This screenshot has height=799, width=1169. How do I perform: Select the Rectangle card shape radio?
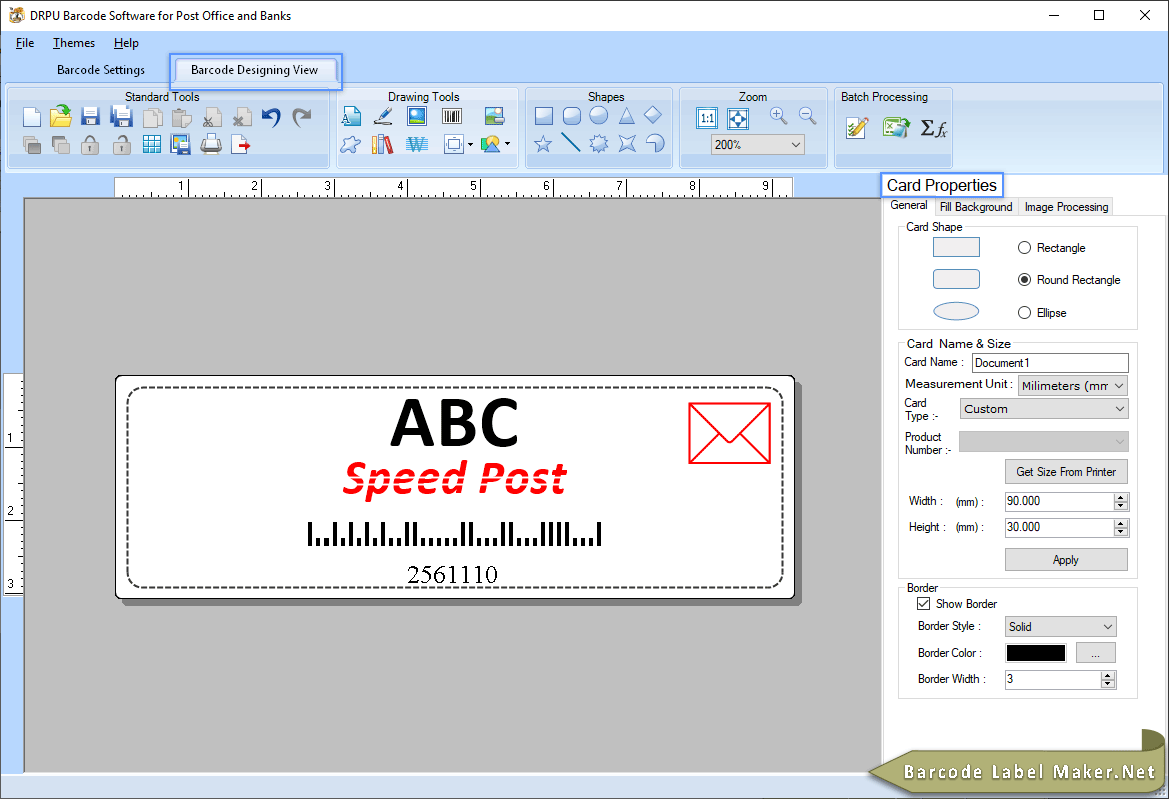pyautogui.click(x=1024, y=247)
